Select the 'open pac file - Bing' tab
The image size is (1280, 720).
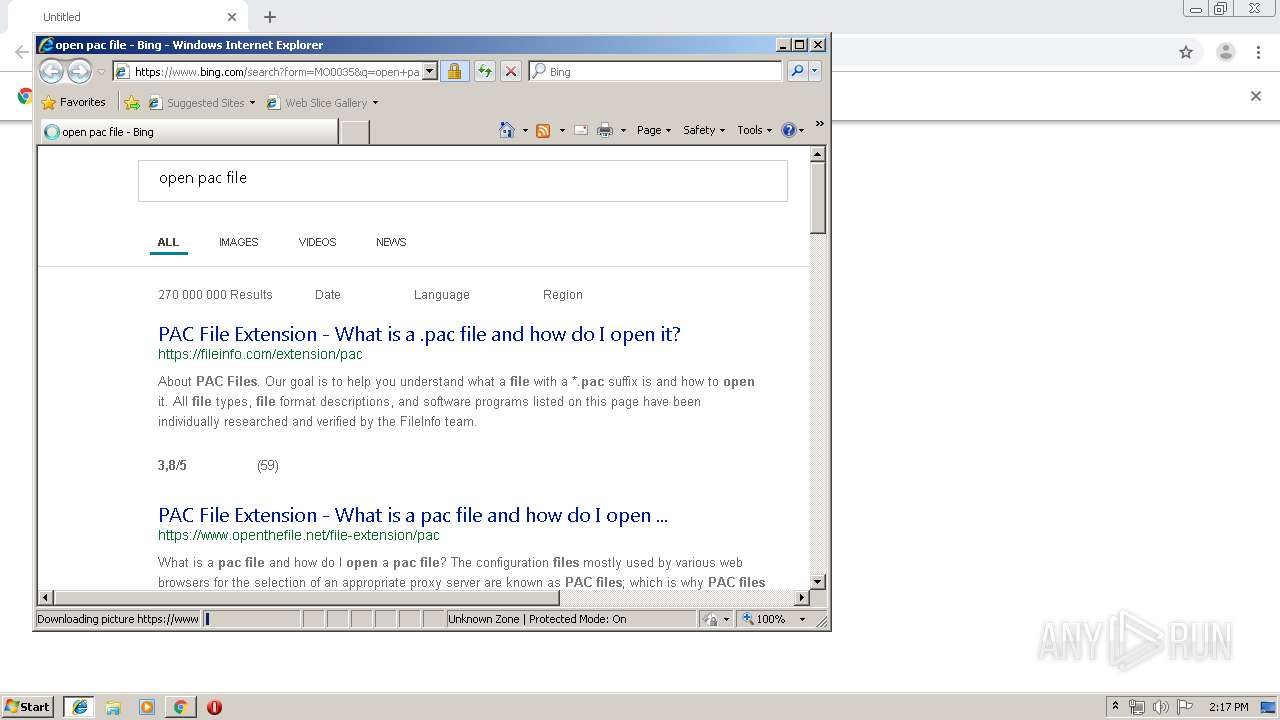point(189,132)
